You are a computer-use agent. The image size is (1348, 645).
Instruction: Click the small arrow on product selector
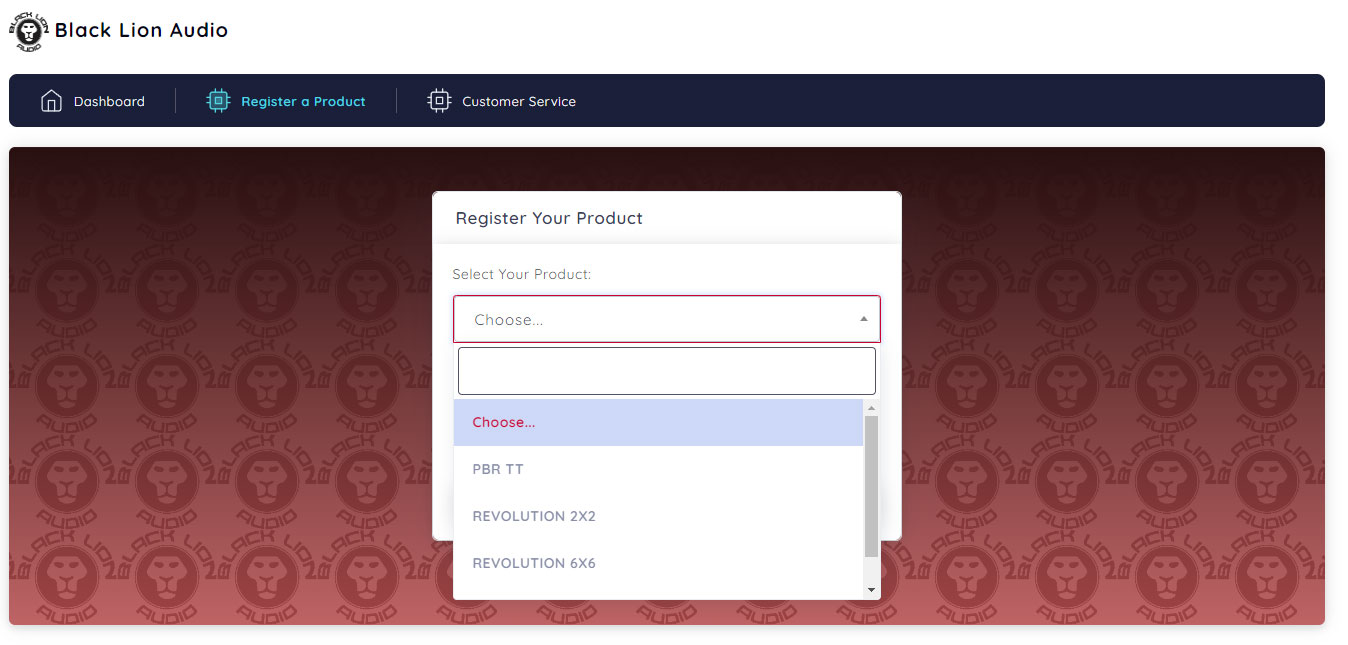863,319
